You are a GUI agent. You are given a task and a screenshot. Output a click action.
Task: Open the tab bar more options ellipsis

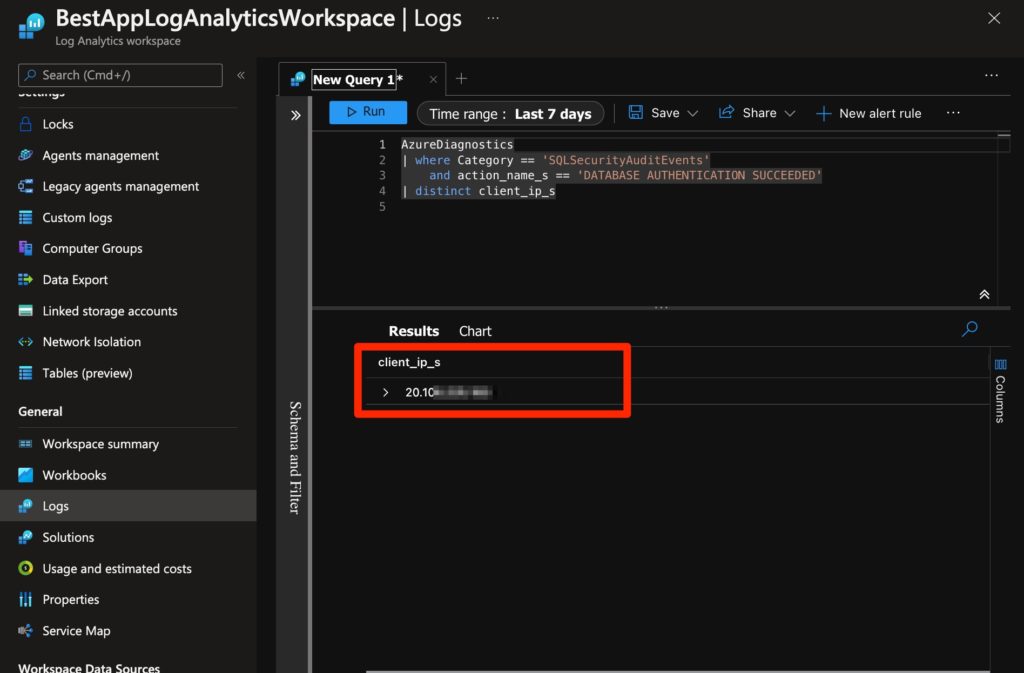[991, 76]
